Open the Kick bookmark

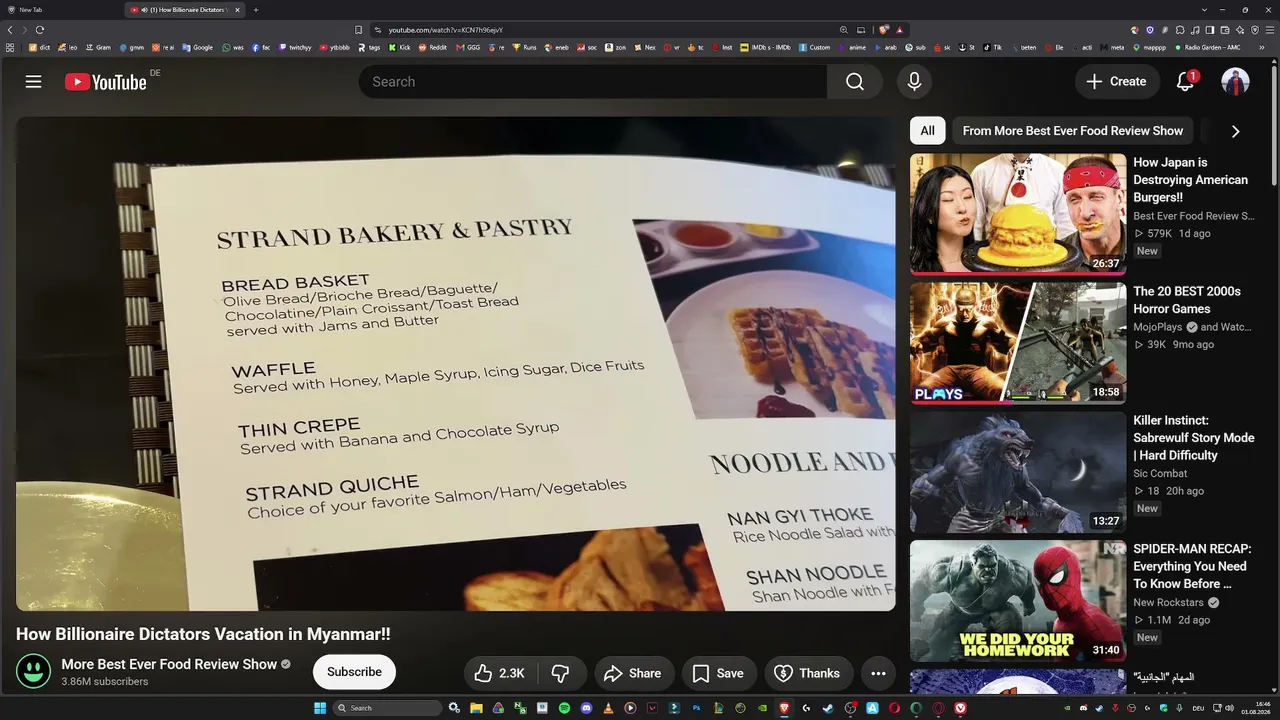400,47
